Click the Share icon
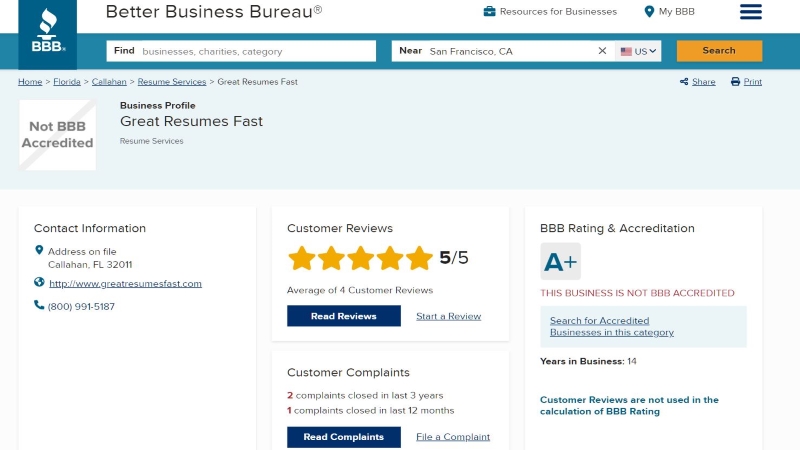Screen dimensions: 800x450 684,82
